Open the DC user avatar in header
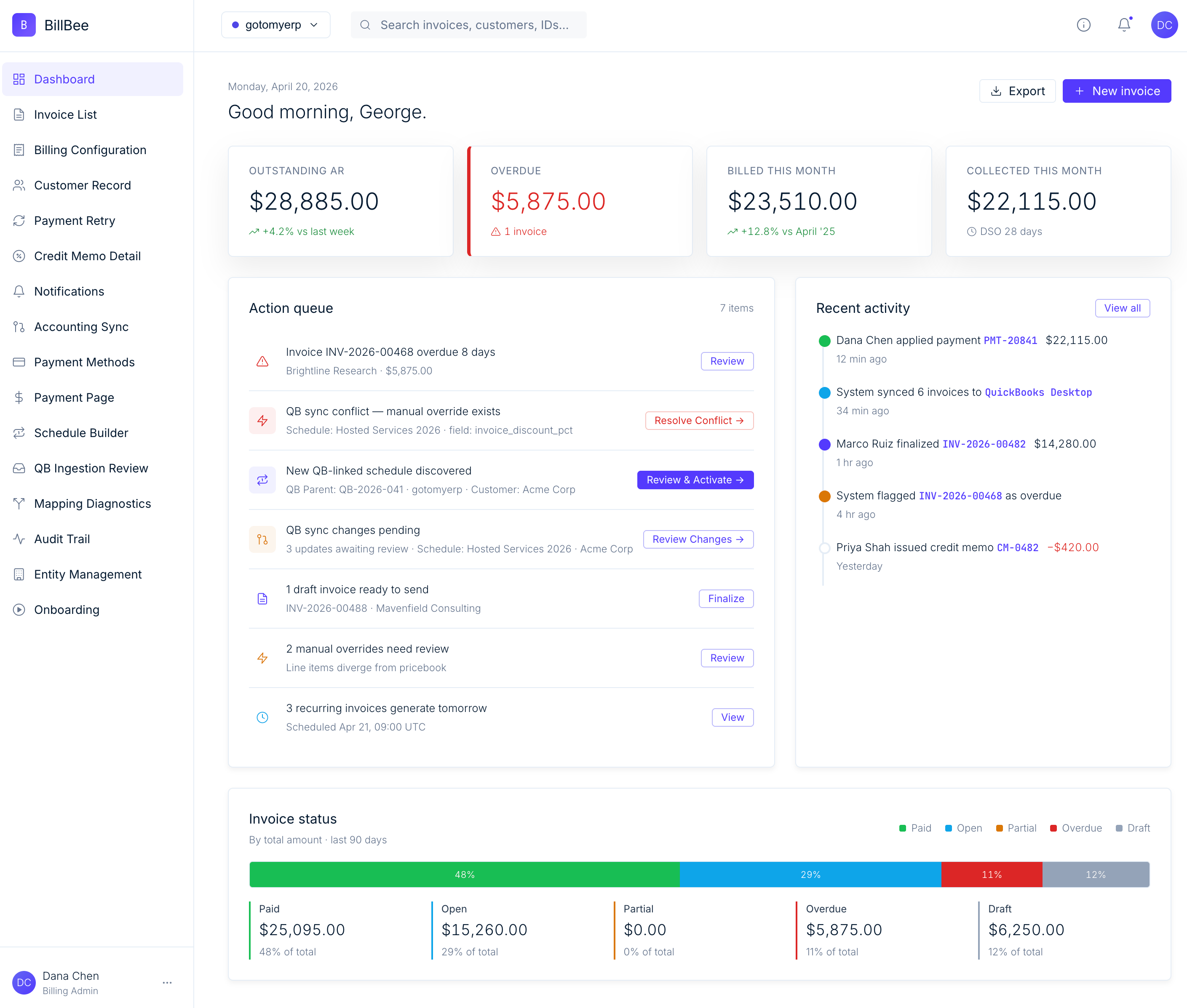The image size is (1187, 1008). 1164,25
